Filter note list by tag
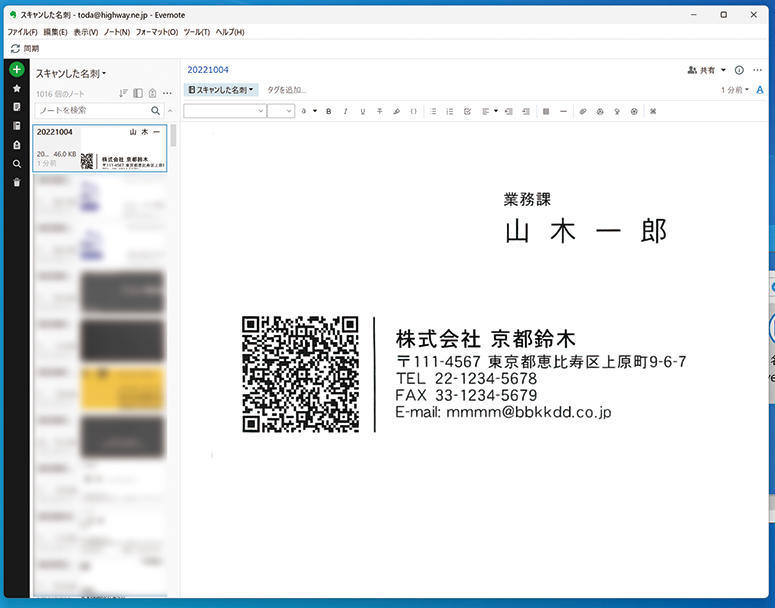Screen dimensions: 775x608 [x=153, y=93]
